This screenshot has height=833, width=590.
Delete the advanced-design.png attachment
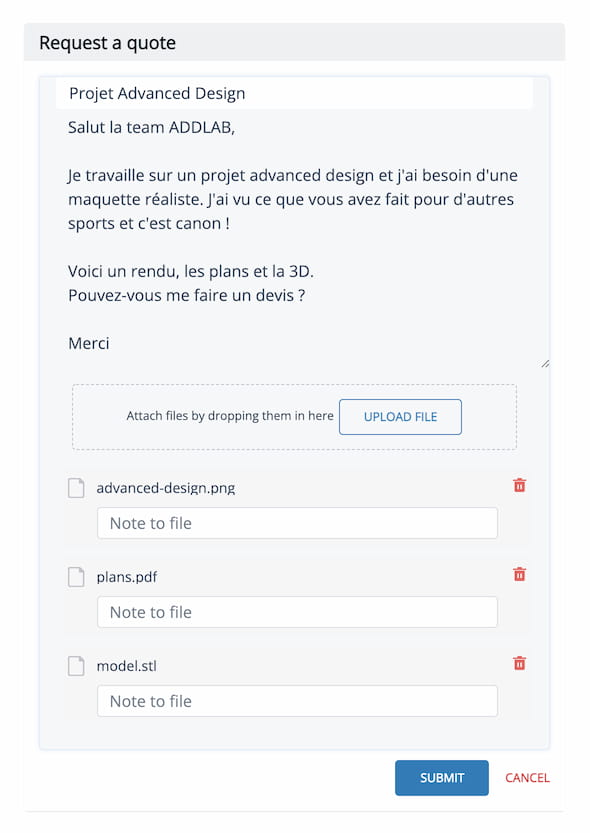tap(519, 485)
